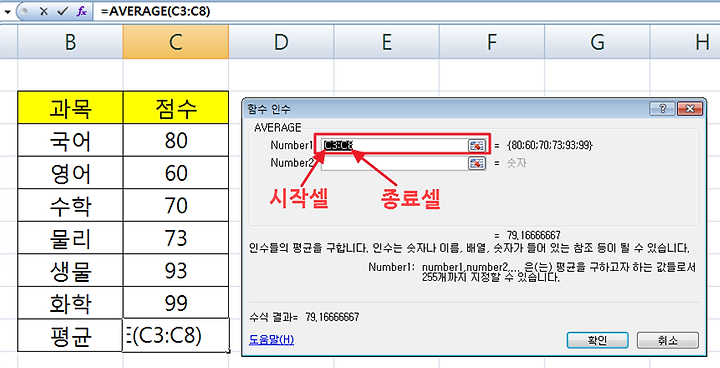The image size is (720, 368).
Task: Select column G header
Action: click(x=597, y=42)
